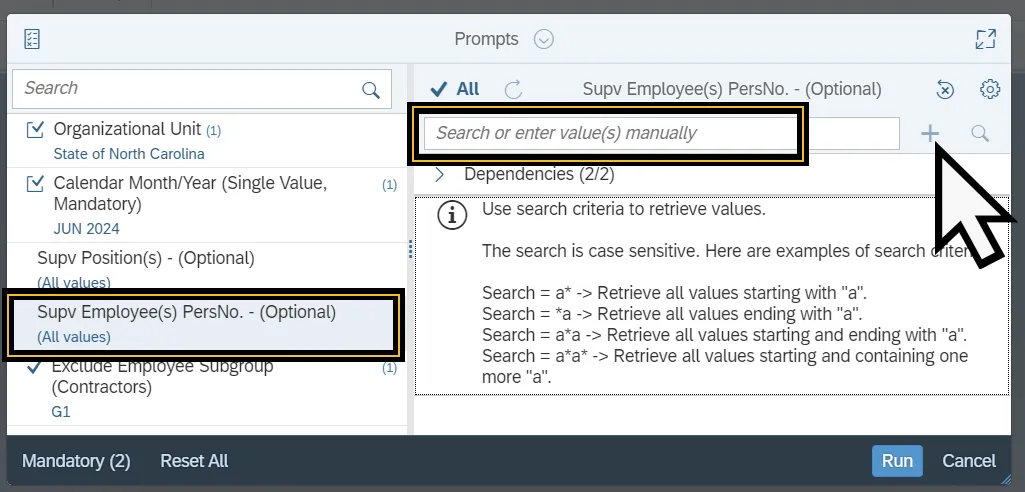
Task: Open the Prompts variant dropdown chevron
Action: click(544, 40)
